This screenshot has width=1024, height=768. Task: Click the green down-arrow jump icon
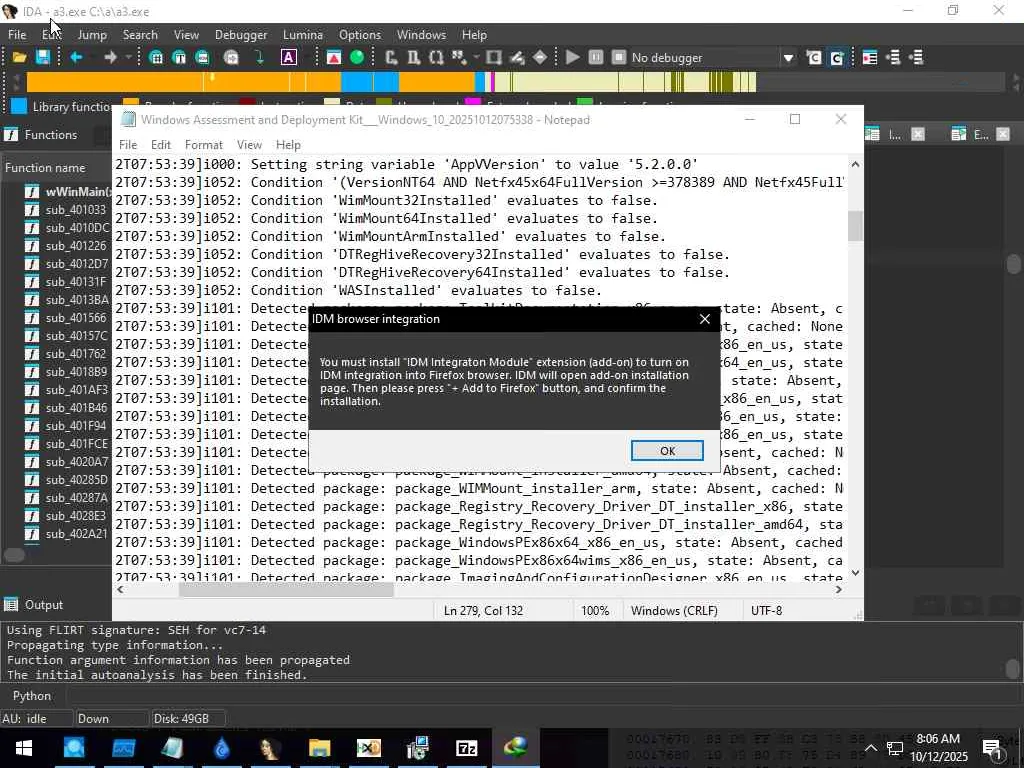(259, 57)
